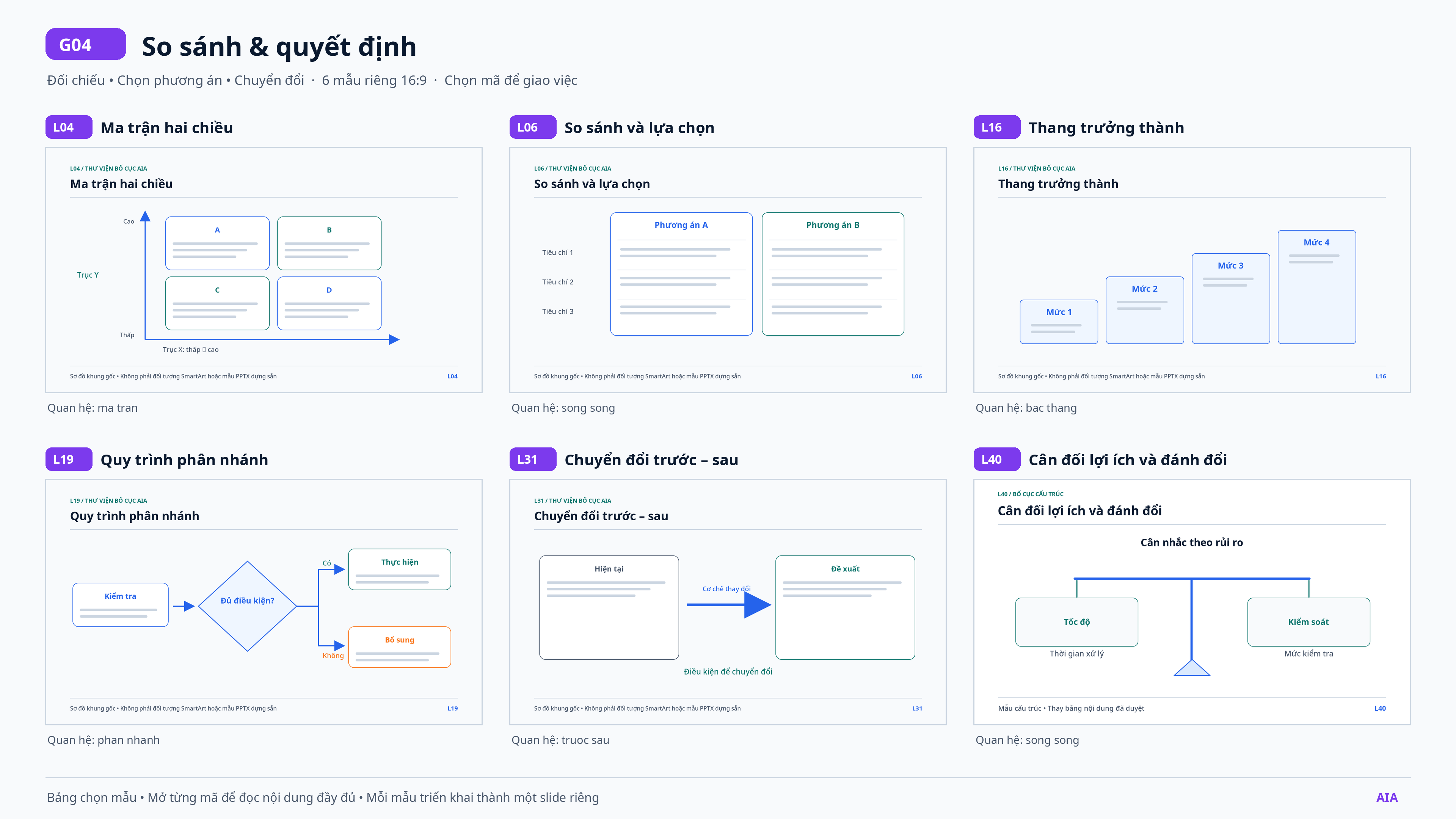Click the AIA logo text in footer
This screenshot has height=819, width=1456.
pyautogui.click(x=1387, y=797)
